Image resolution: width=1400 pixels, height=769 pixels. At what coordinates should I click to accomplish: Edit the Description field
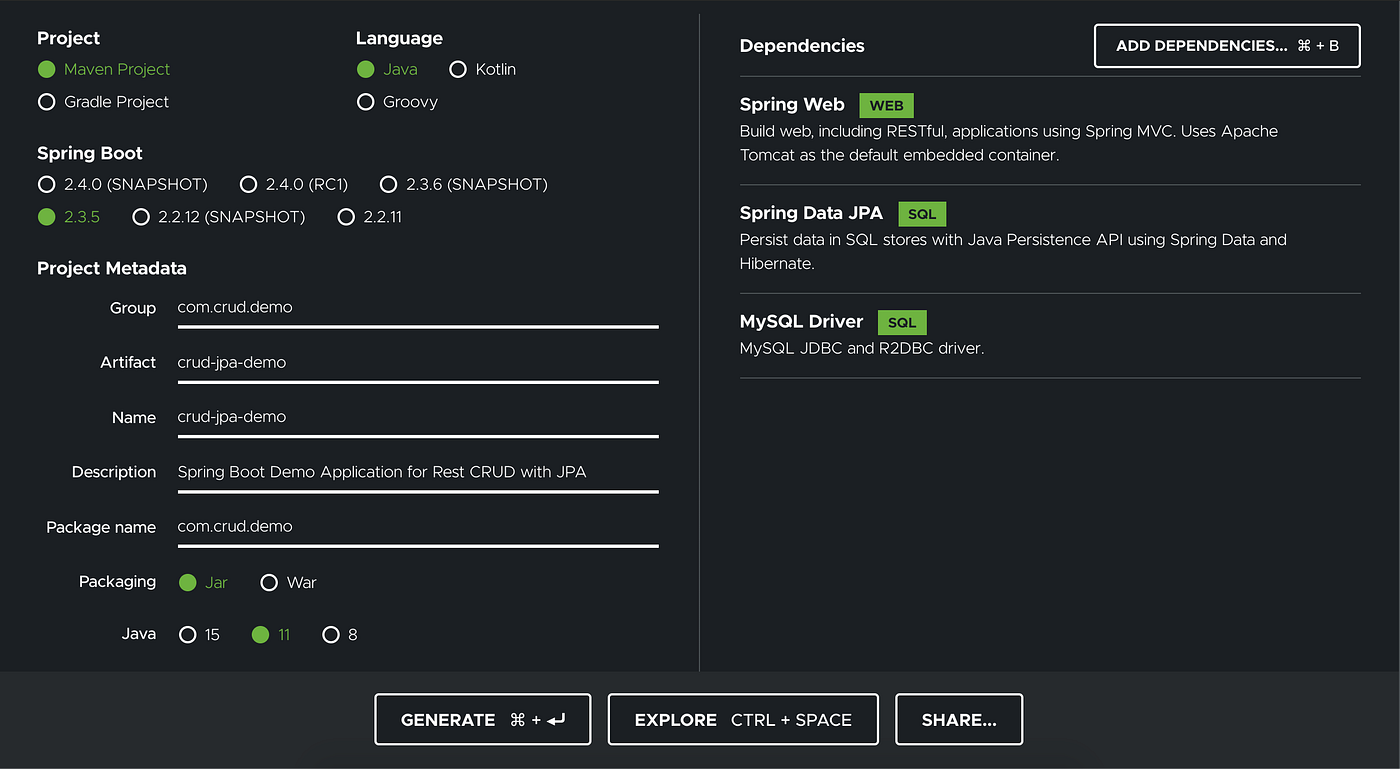point(418,472)
